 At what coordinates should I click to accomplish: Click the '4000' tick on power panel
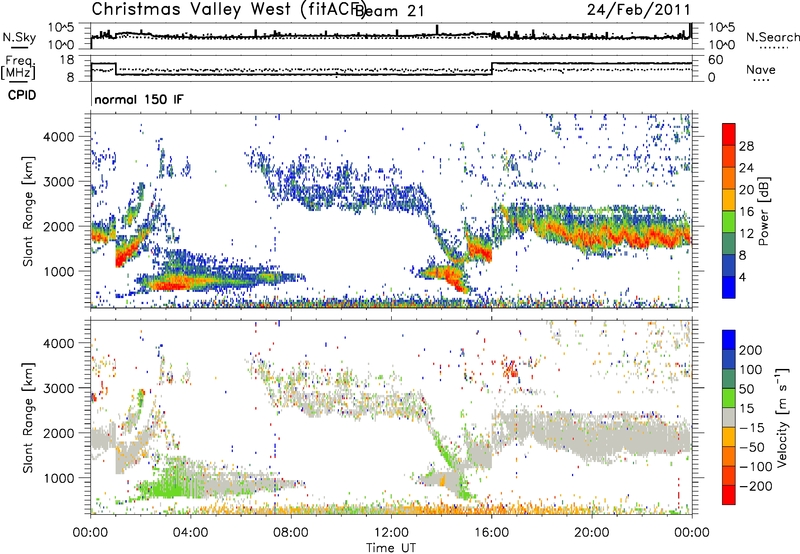tap(58, 137)
